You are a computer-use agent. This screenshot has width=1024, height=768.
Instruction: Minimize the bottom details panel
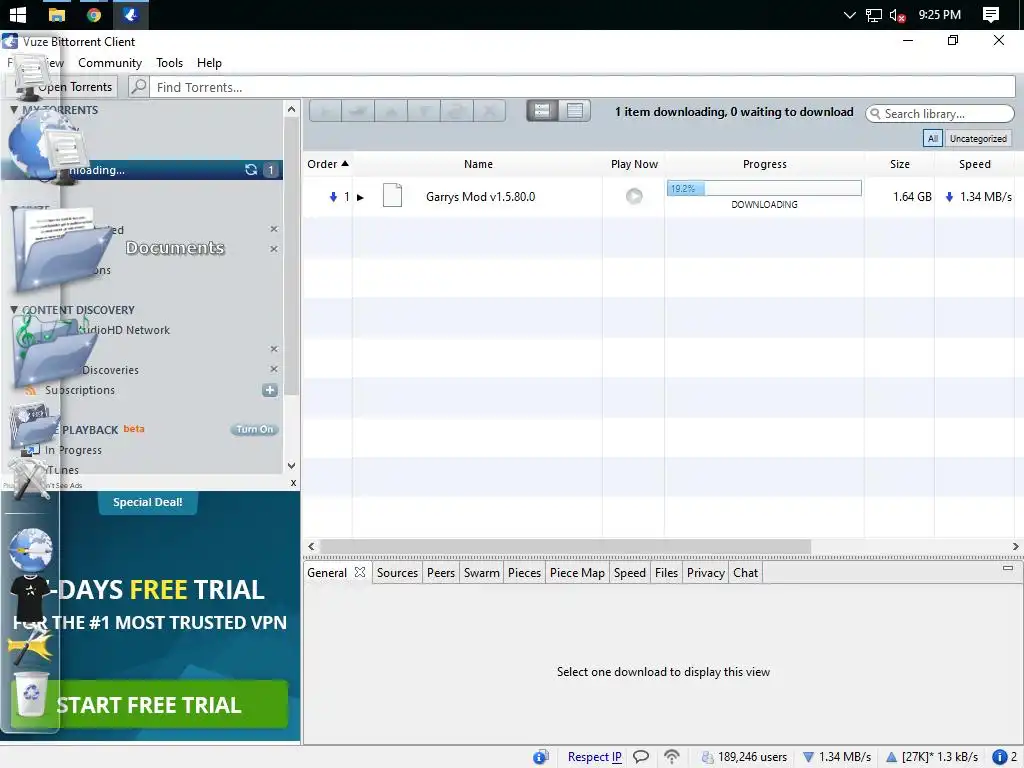coord(1008,568)
